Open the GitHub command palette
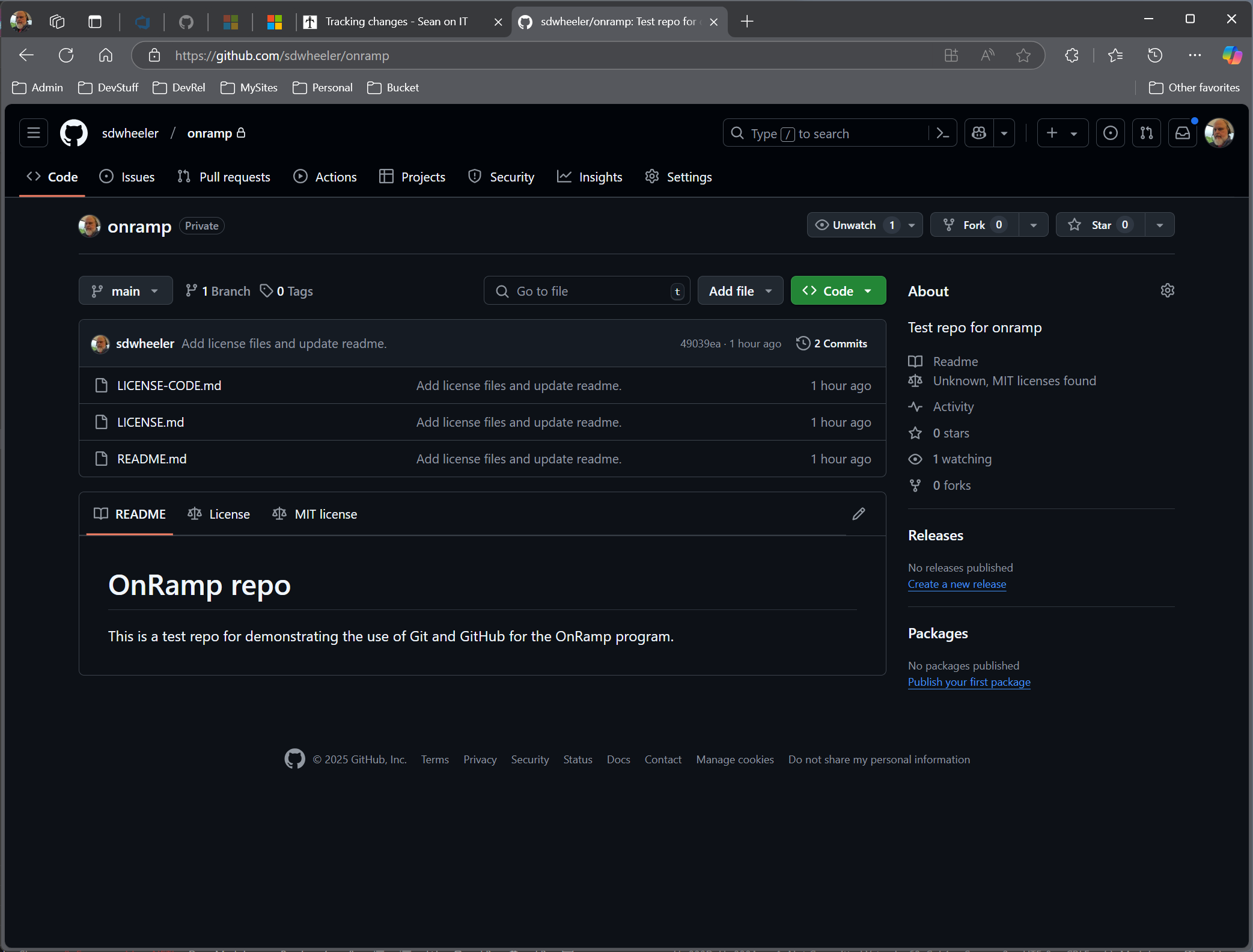The width and height of the screenshot is (1253, 952). (942, 133)
